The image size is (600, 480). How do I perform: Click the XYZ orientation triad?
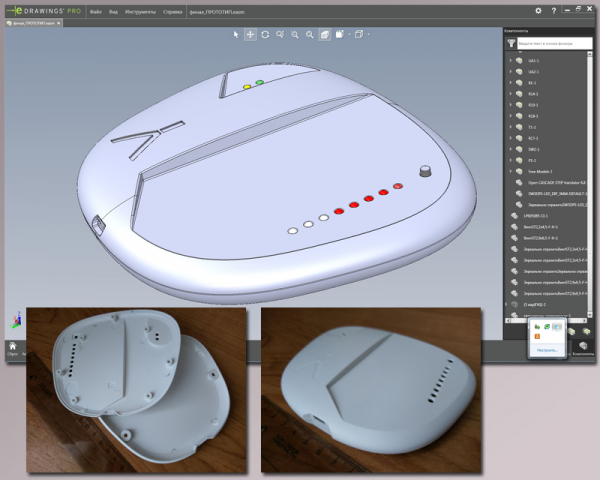(x=16, y=320)
